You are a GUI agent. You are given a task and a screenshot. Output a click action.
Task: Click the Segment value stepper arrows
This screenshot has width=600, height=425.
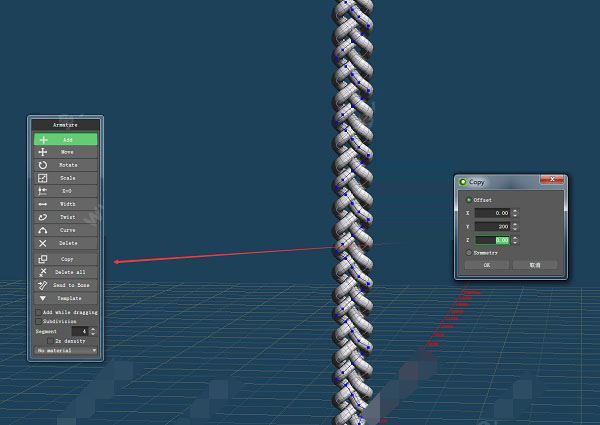tap(93, 331)
